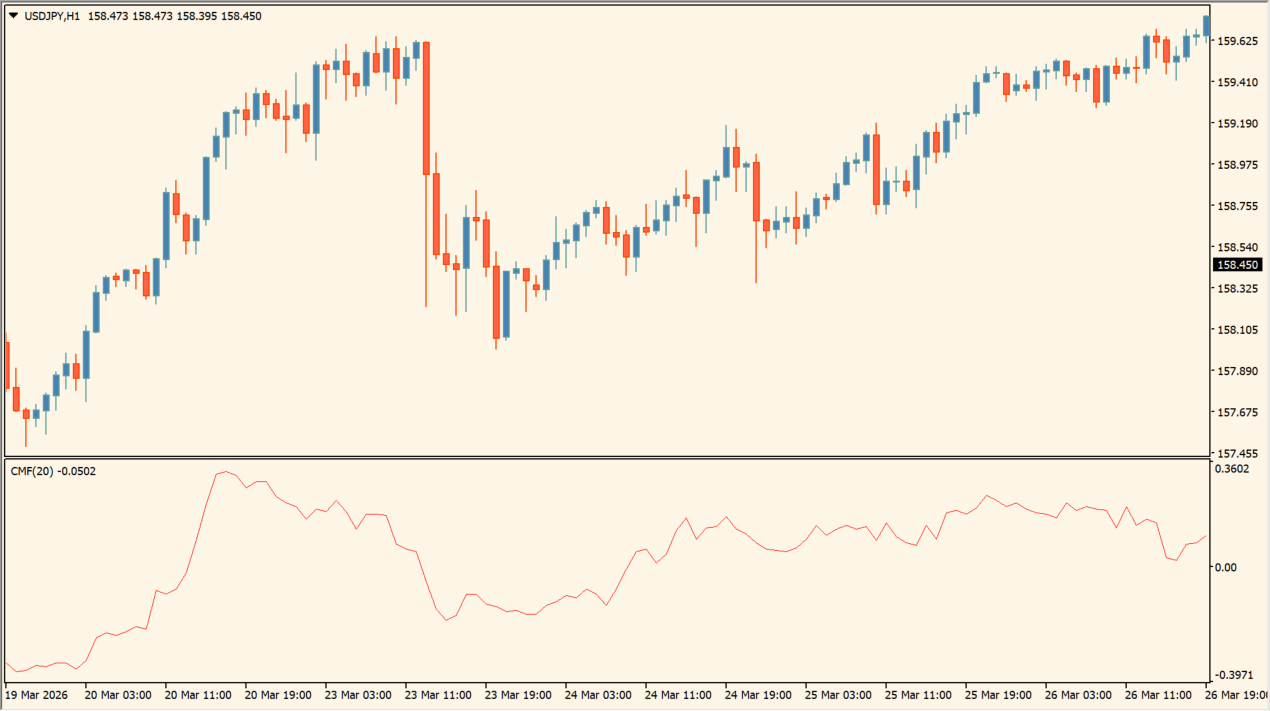Click the 159.625 price scale label
1270x711 pixels.
[1236, 41]
